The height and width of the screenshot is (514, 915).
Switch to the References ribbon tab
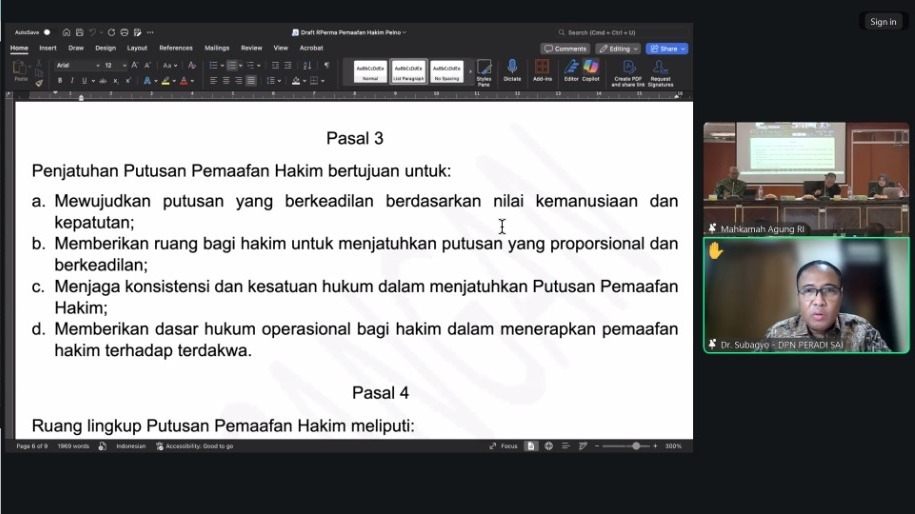[x=176, y=48]
